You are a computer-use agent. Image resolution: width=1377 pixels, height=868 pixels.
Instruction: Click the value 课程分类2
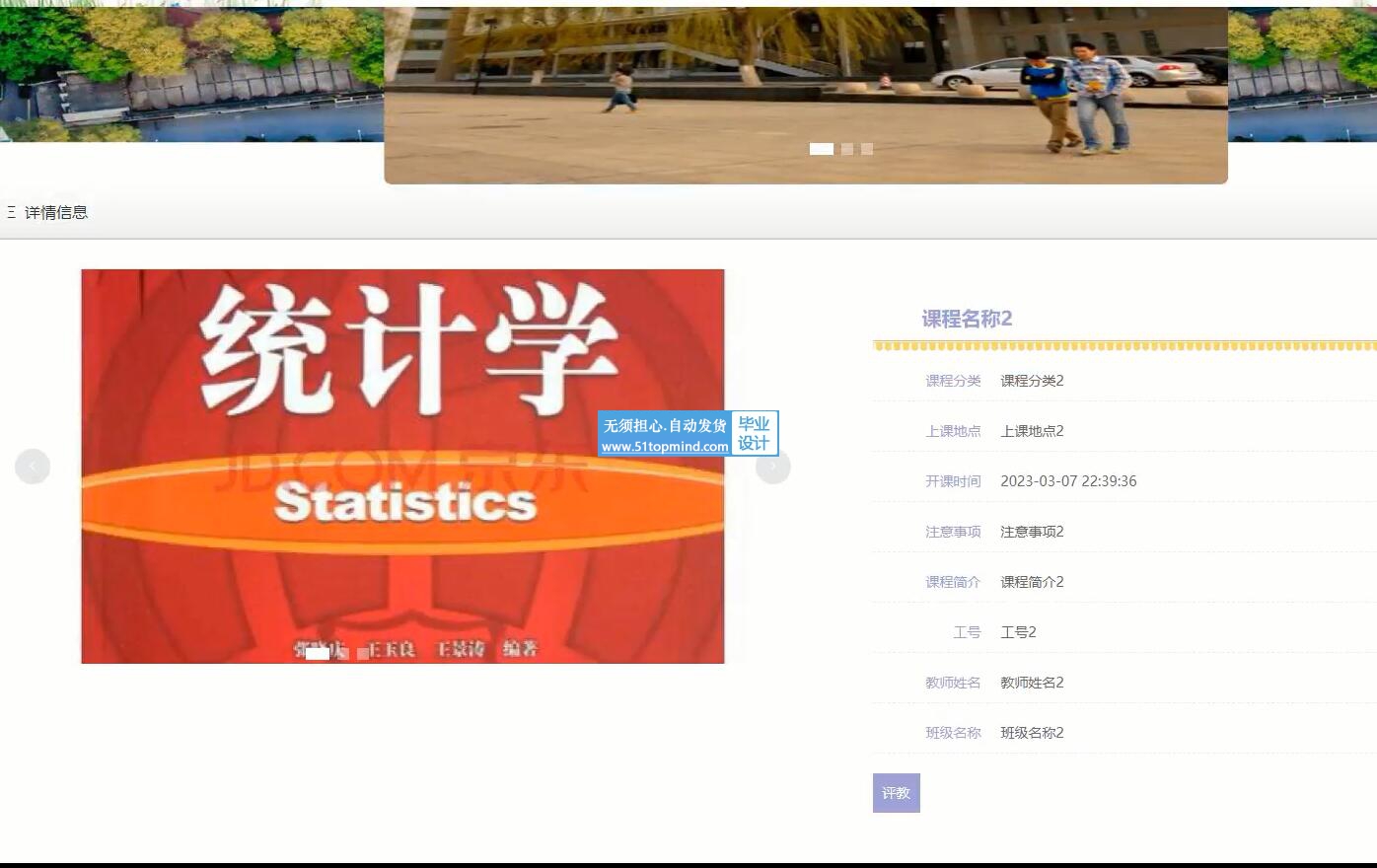[x=1032, y=381]
